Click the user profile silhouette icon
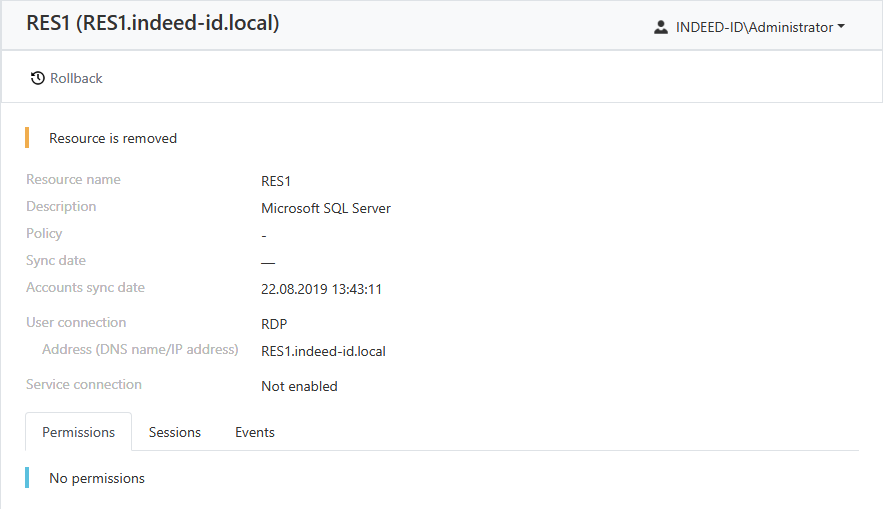 point(660,28)
